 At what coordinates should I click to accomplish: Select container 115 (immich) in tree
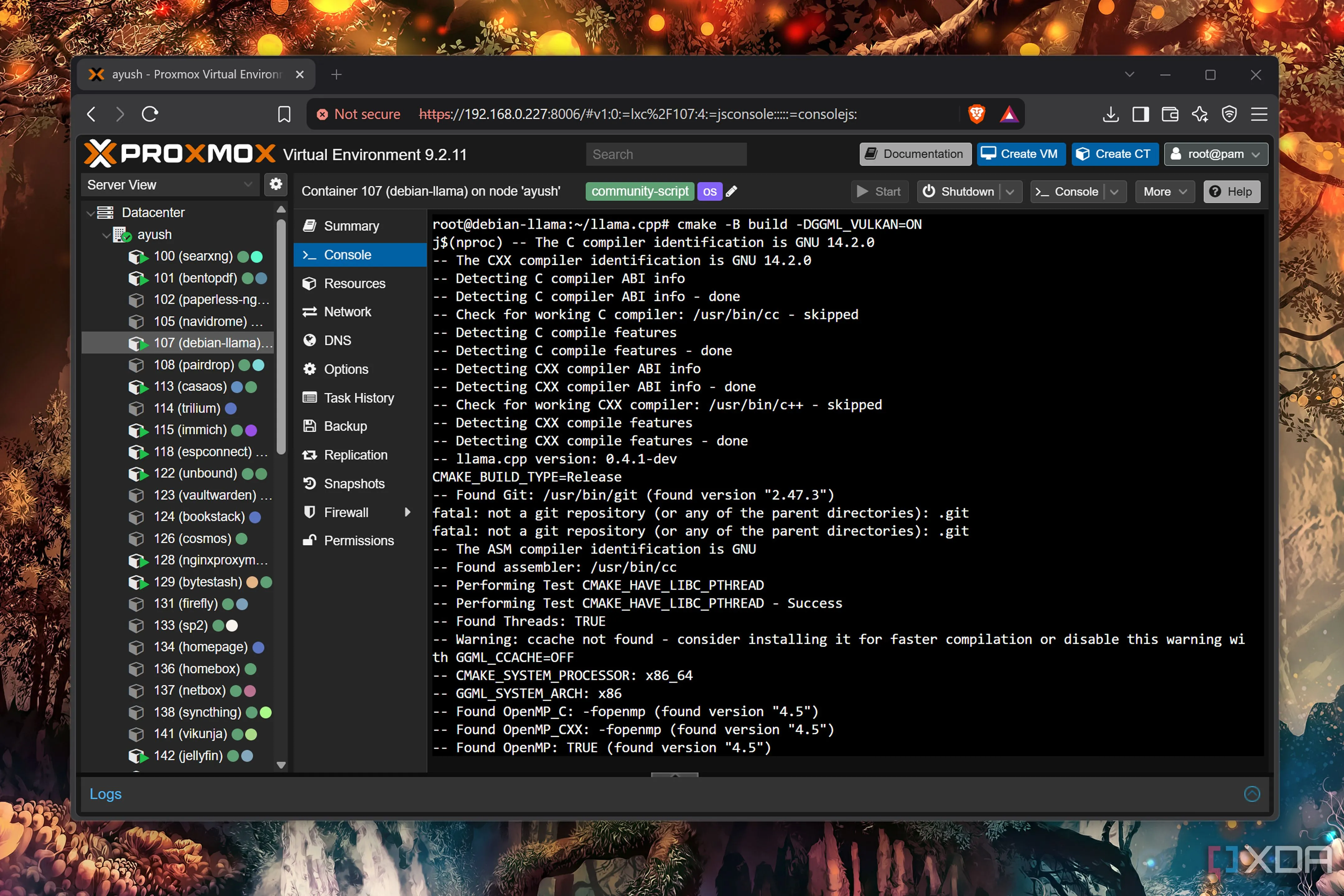coord(178,430)
